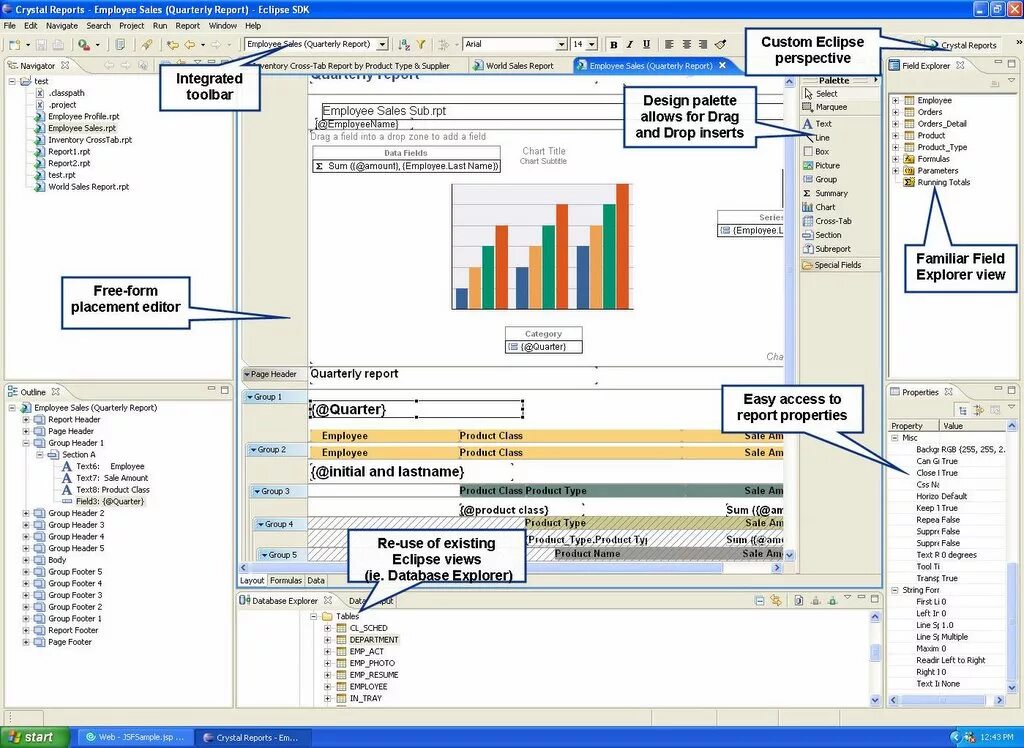Align text right in toolbar
The height and width of the screenshot is (748, 1024).
(703, 44)
